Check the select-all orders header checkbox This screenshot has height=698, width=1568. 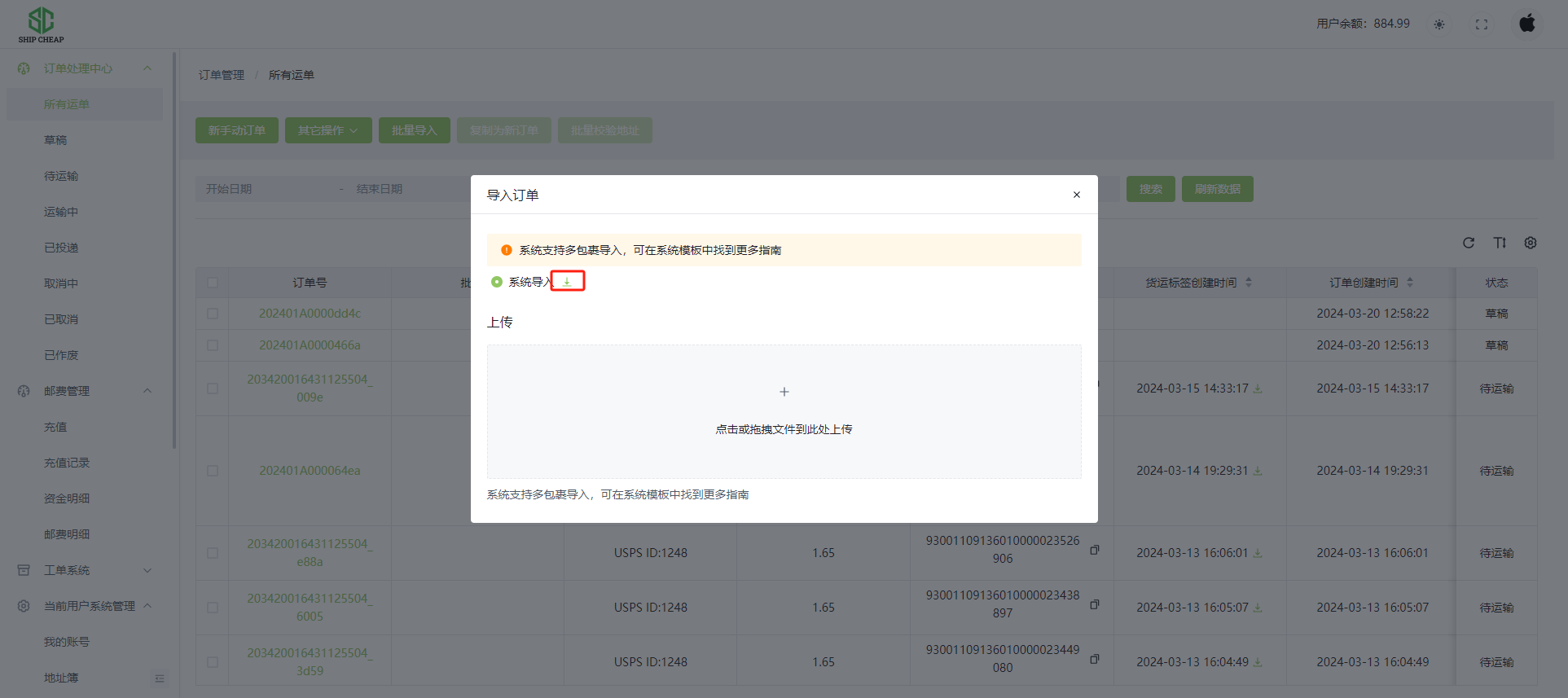click(213, 283)
